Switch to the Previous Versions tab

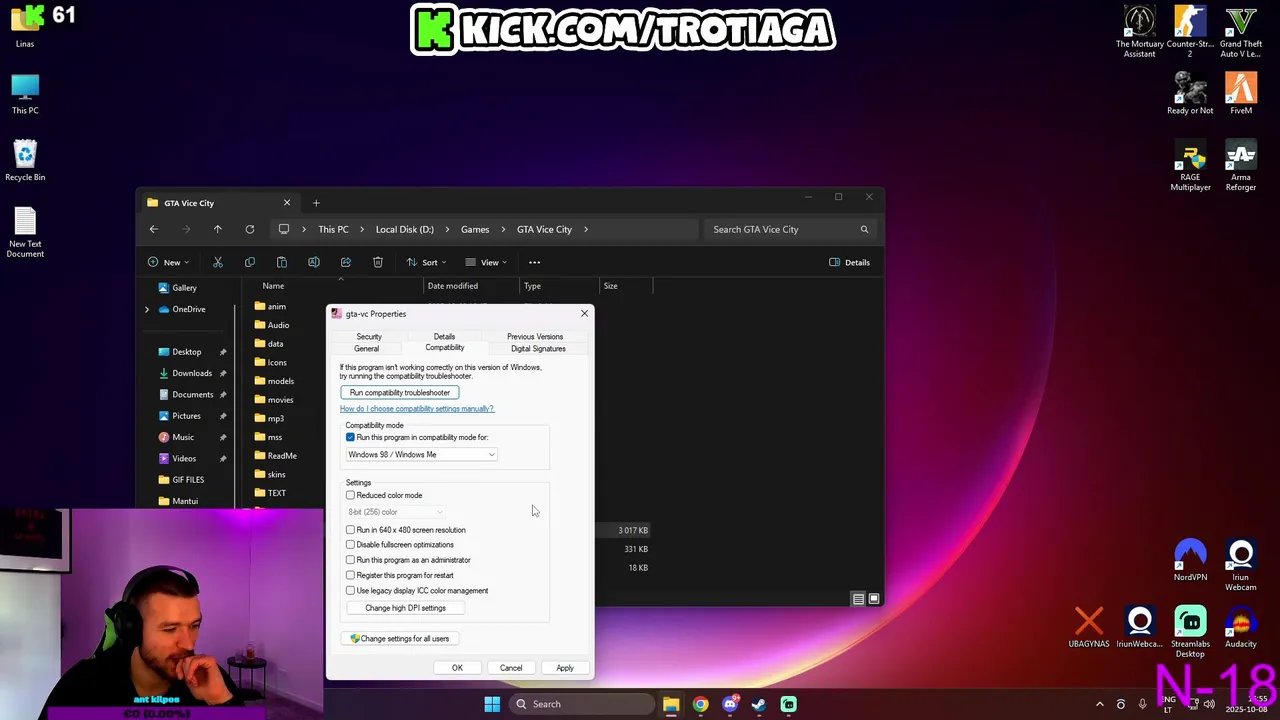pos(535,337)
